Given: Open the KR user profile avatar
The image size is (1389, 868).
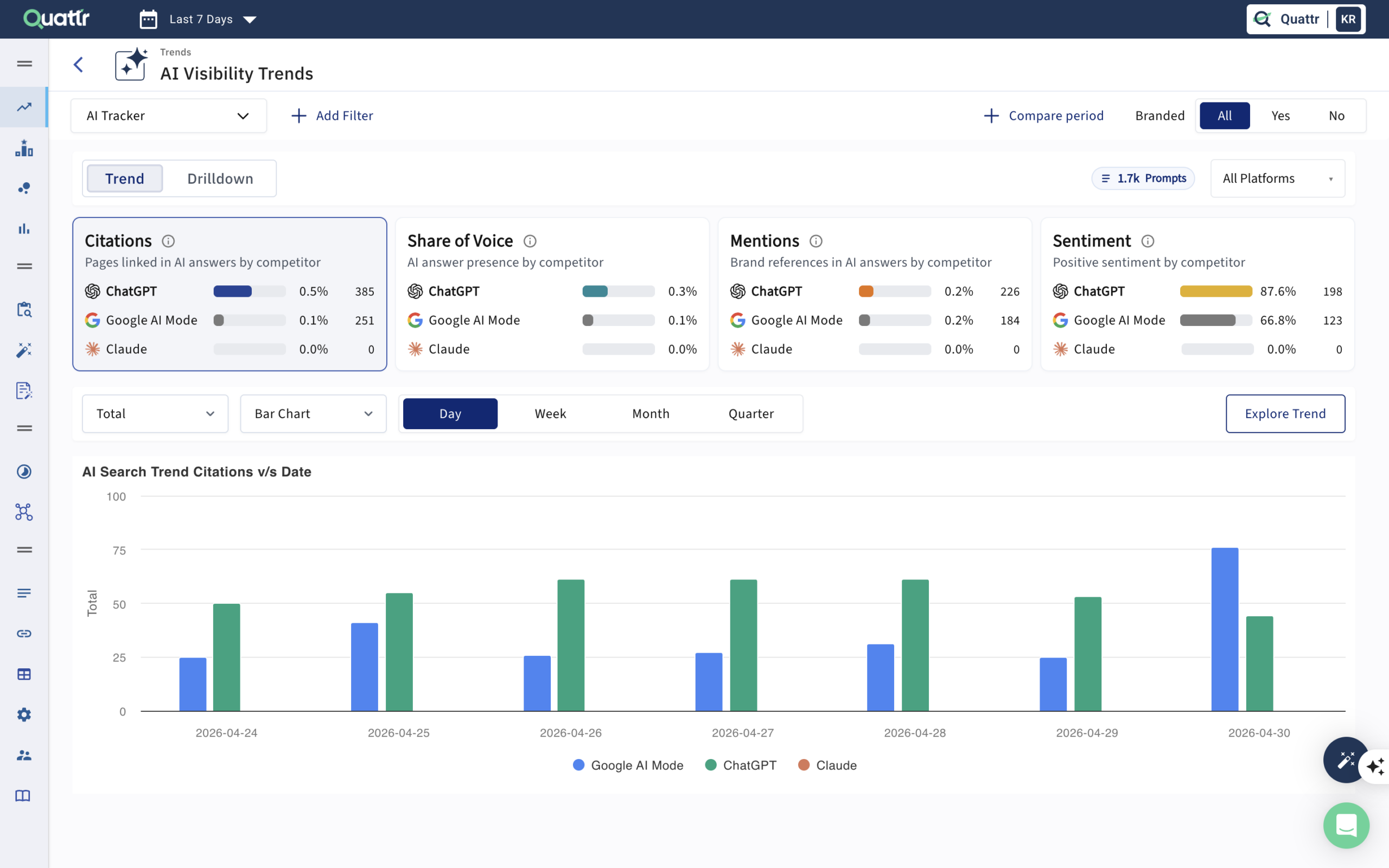Looking at the screenshot, I should point(1348,19).
